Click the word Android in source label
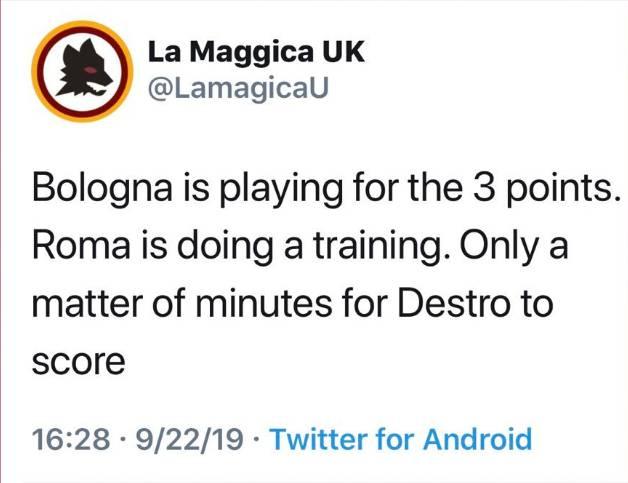Viewport: 628px width, 483px height. pos(477,439)
